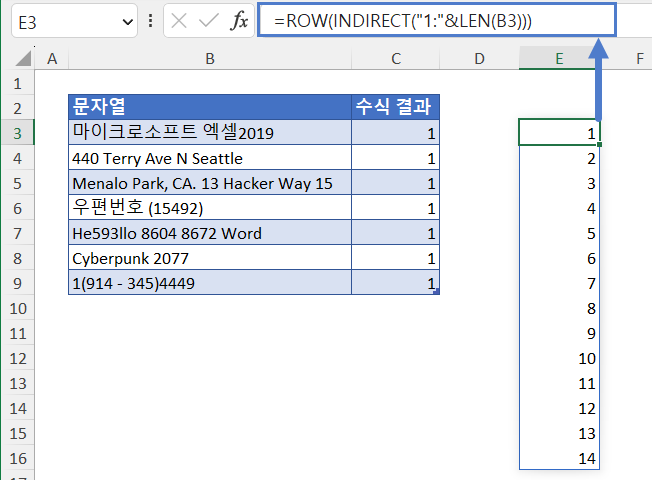Select cell with 마이크로소프트 엑셀2019
This screenshot has width=652, height=480.
[210, 132]
